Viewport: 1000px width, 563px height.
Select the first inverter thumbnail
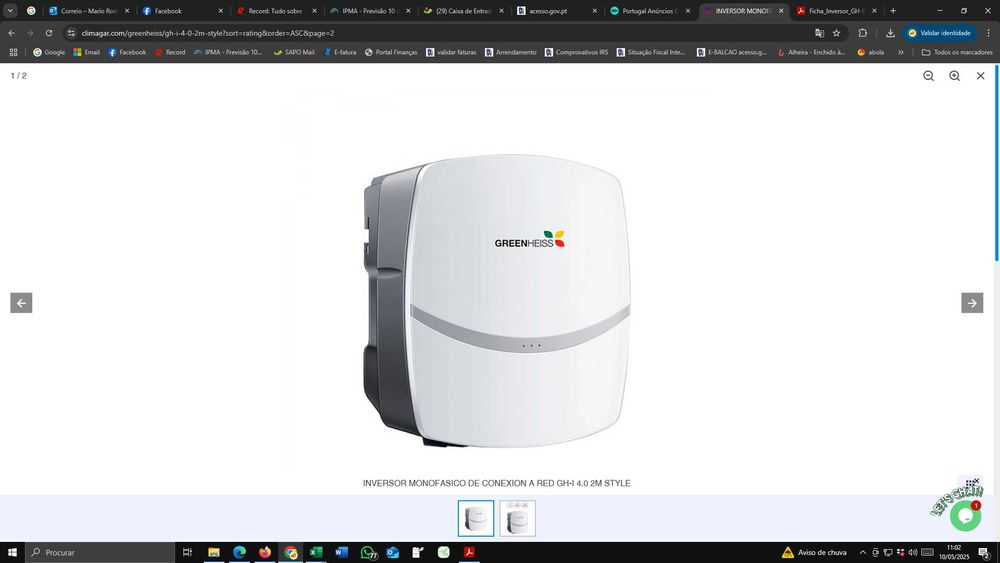pyautogui.click(x=476, y=518)
